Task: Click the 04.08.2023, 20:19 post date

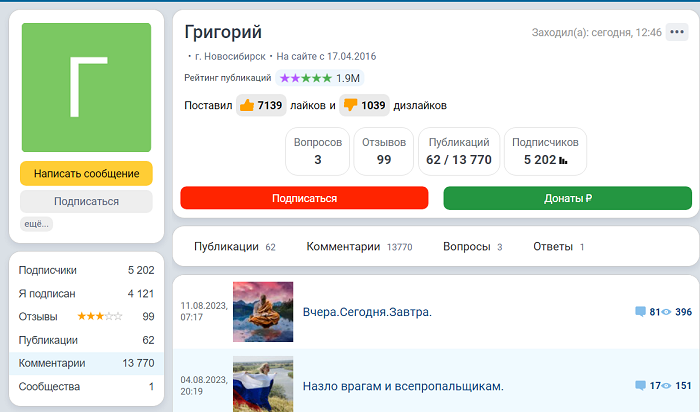Action: click(x=204, y=385)
